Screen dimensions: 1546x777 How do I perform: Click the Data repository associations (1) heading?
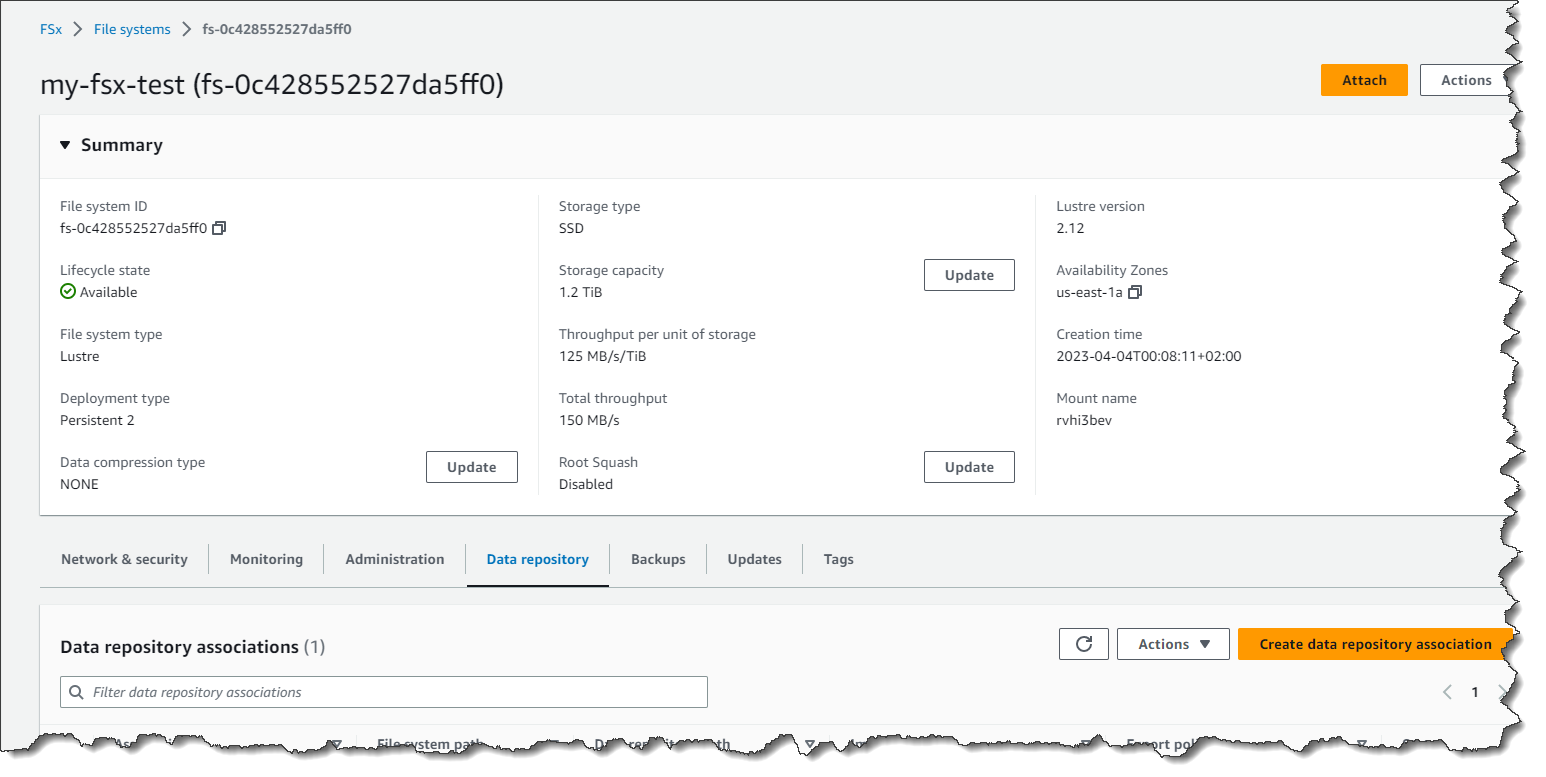[x=193, y=647]
